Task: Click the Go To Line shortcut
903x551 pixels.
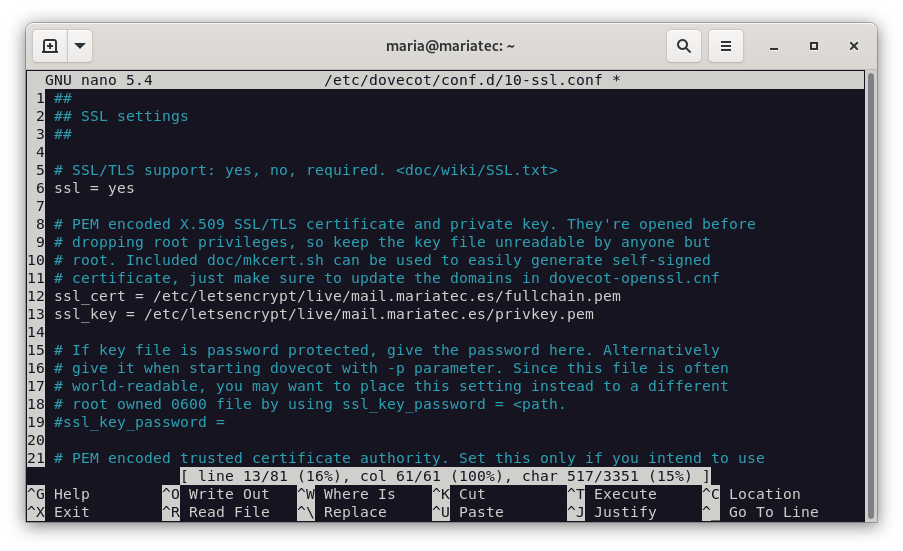Action: [x=773, y=512]
